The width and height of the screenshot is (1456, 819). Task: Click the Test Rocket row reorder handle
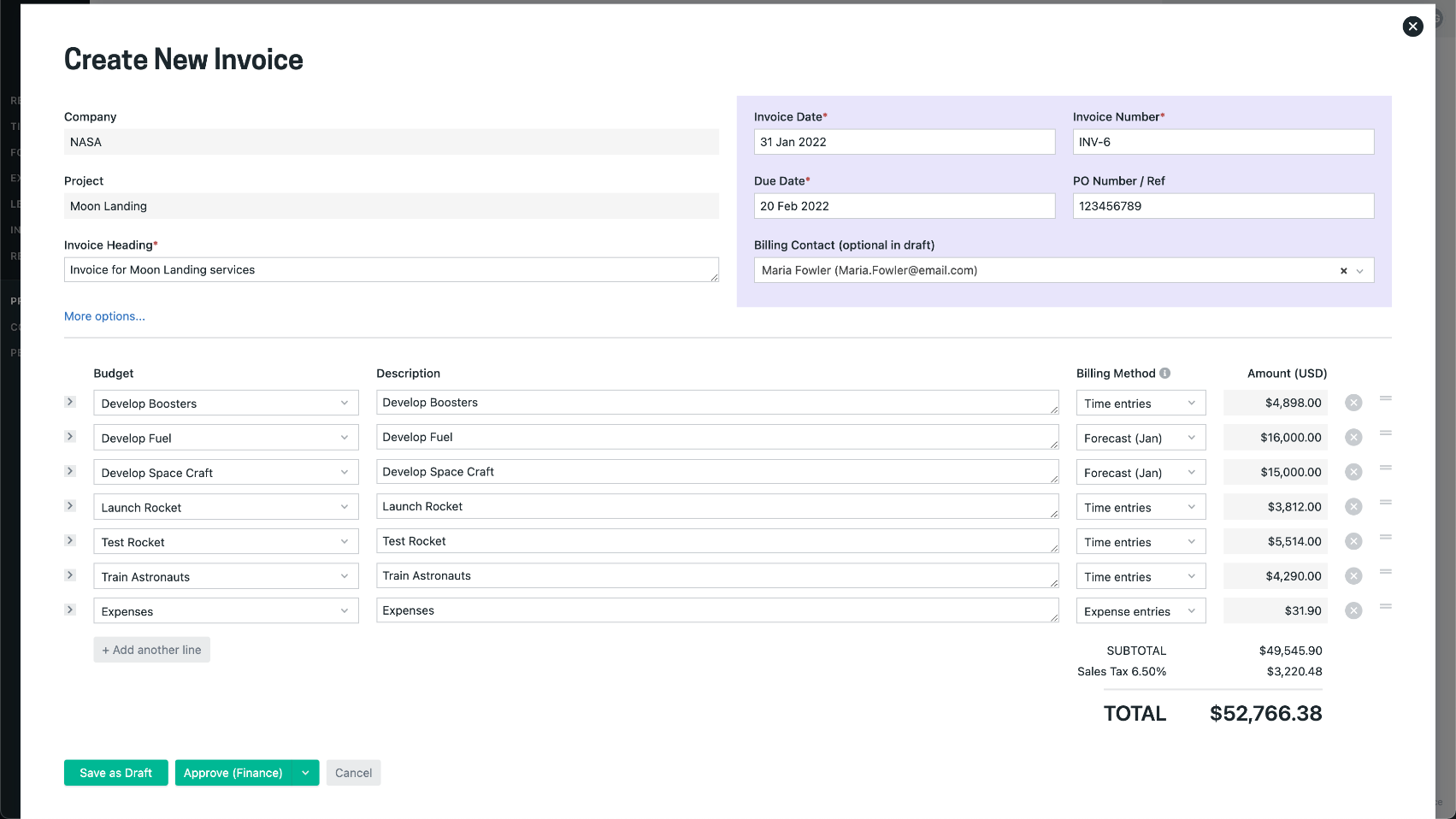(1385, 538)
